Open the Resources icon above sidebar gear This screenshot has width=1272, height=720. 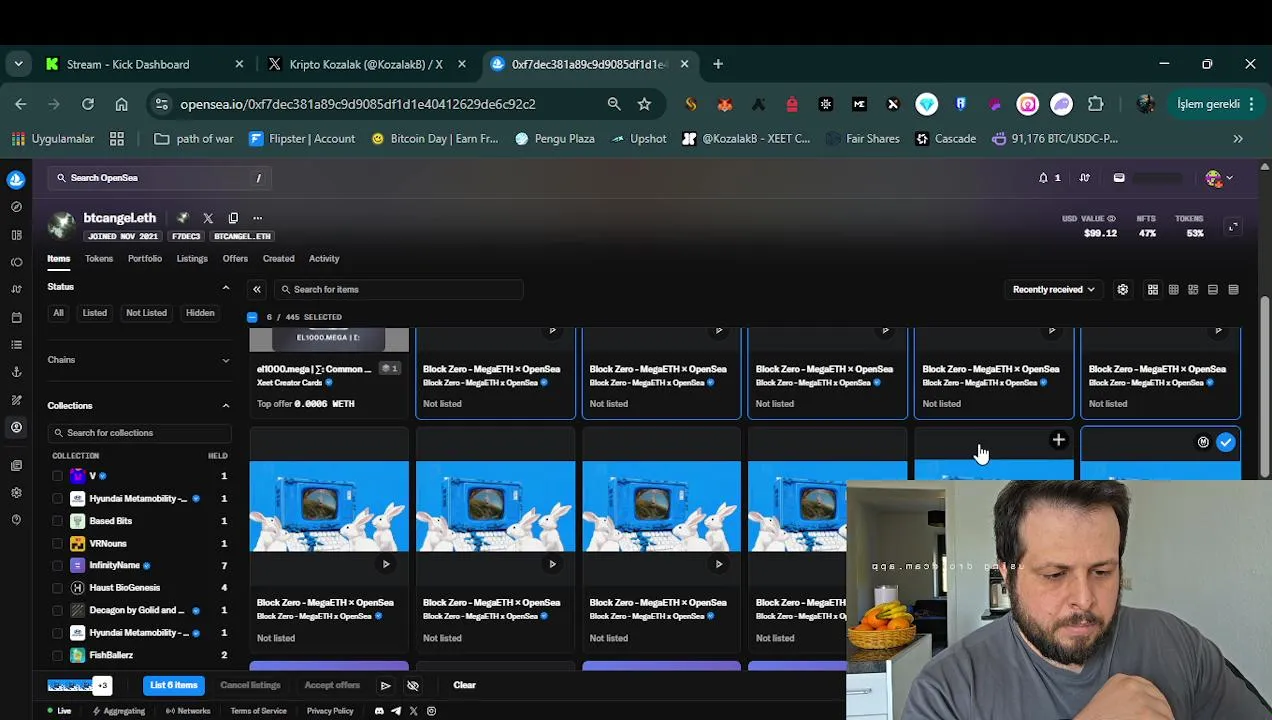(16, 466)
